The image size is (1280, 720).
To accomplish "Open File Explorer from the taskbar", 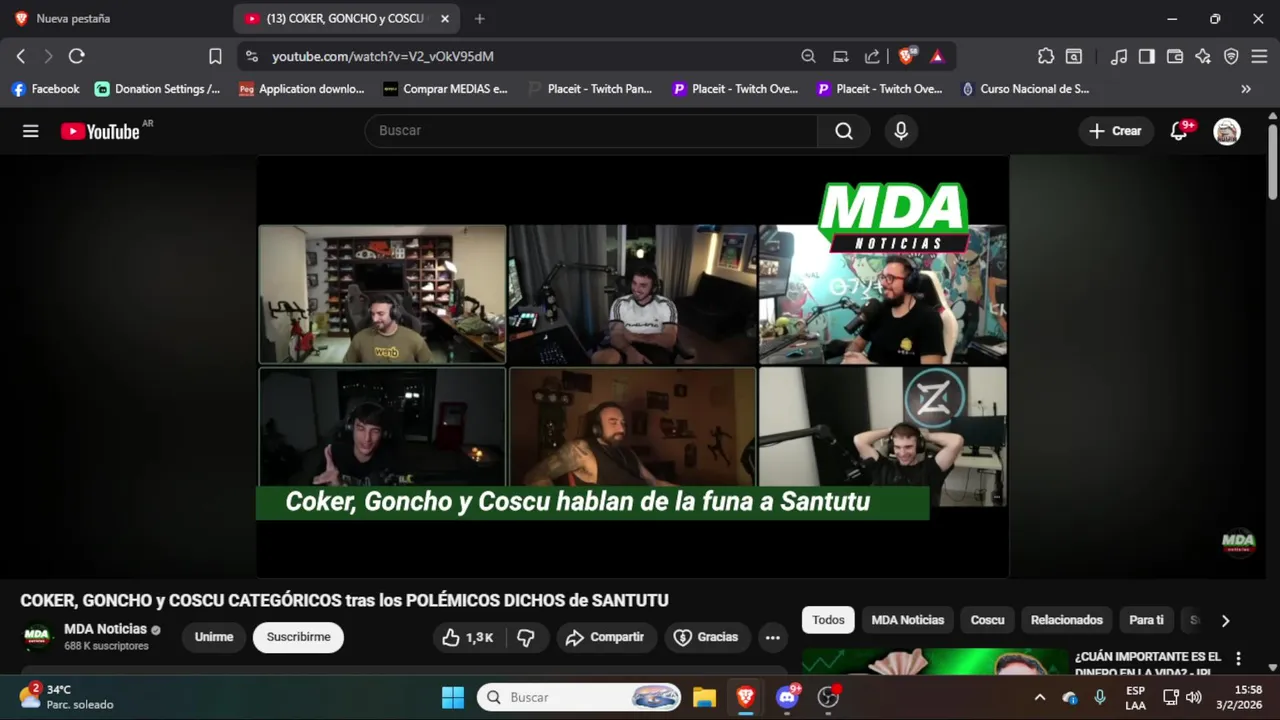I will pos(704,697).
